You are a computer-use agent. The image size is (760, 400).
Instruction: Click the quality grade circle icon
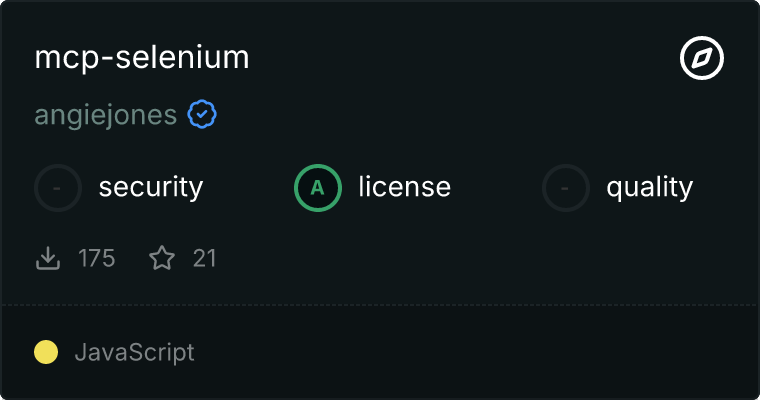pyautogui.click(x=566, y=187)
